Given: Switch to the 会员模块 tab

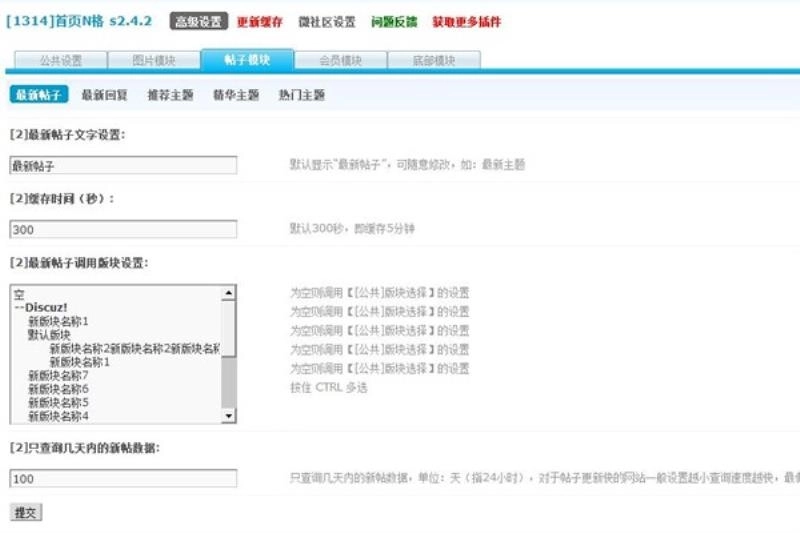Looking at the screenshot, I should tap(341, 60).
